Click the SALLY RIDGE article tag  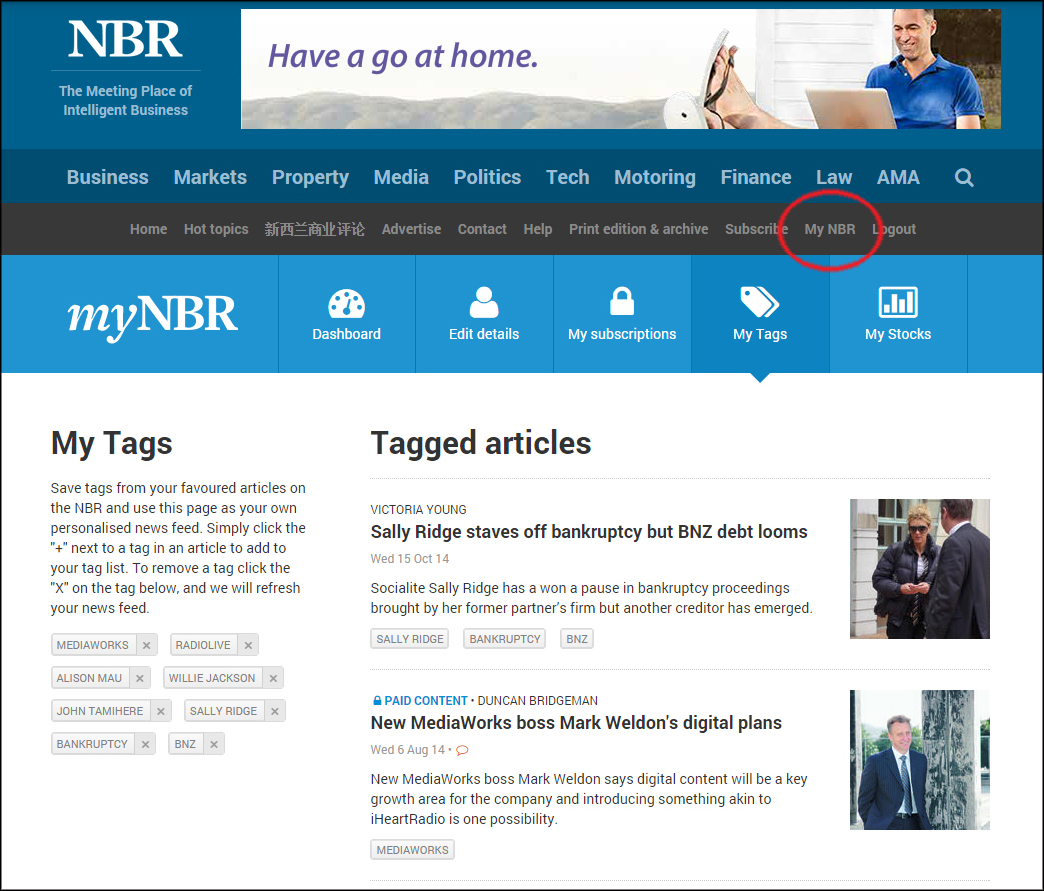pyautogui.click(x=409, y=639)
